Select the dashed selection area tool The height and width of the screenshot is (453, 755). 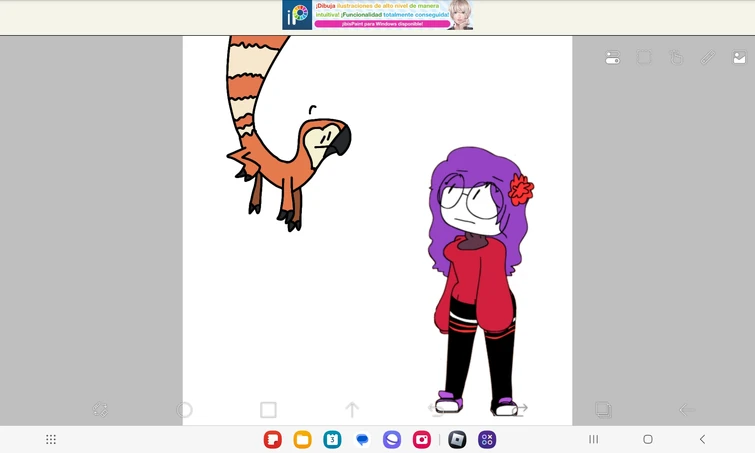click(x=644, y=58)
